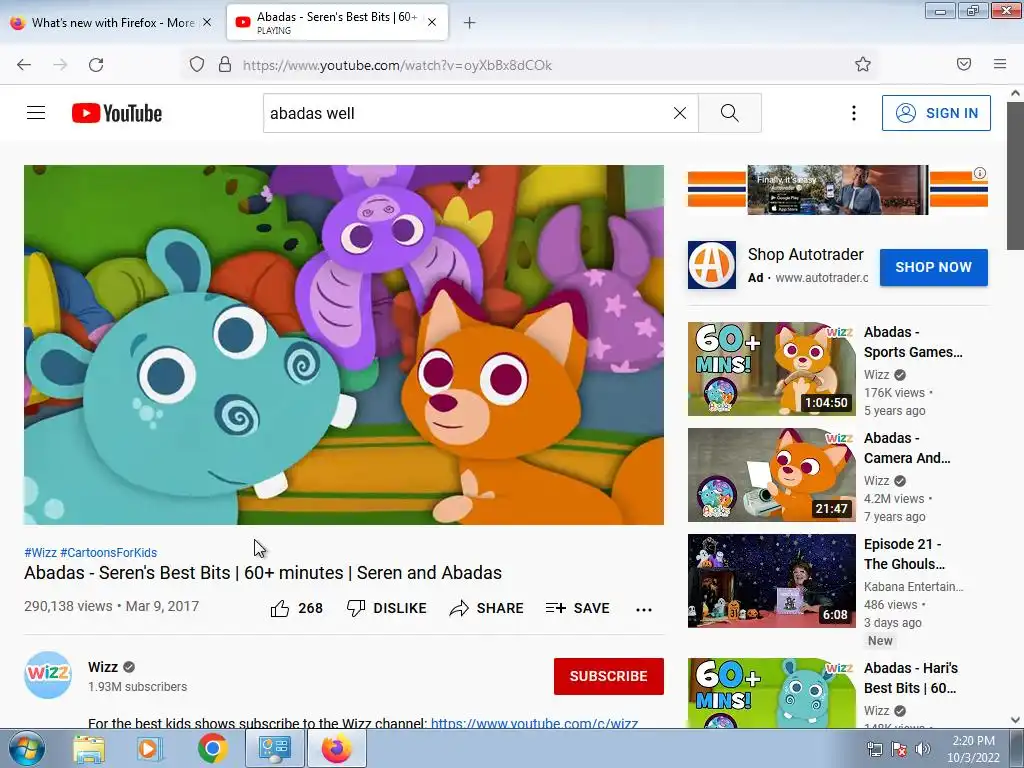Screen dimensions: 1024x768
Task: Follow the youtube.com/c/wizz link in the description
Action: (534, 723)
